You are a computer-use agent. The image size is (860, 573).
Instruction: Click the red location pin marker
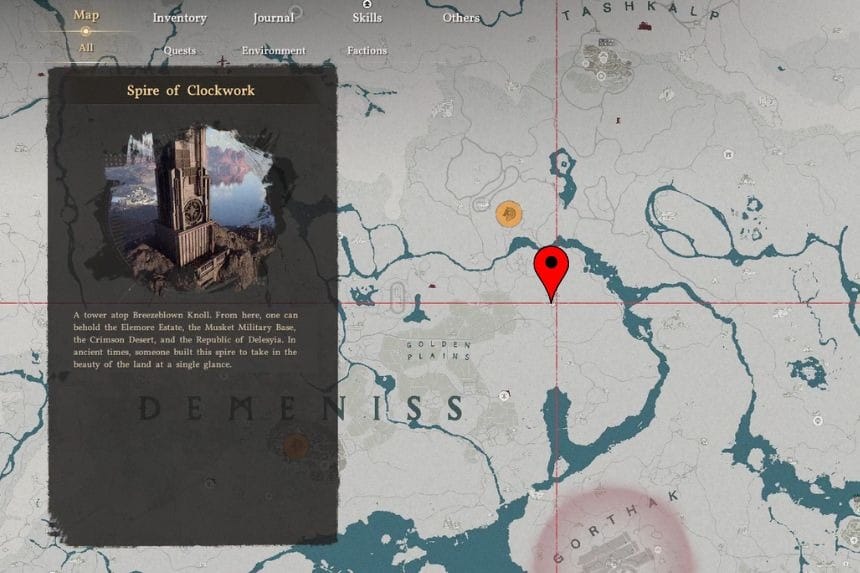click(551, 266)
